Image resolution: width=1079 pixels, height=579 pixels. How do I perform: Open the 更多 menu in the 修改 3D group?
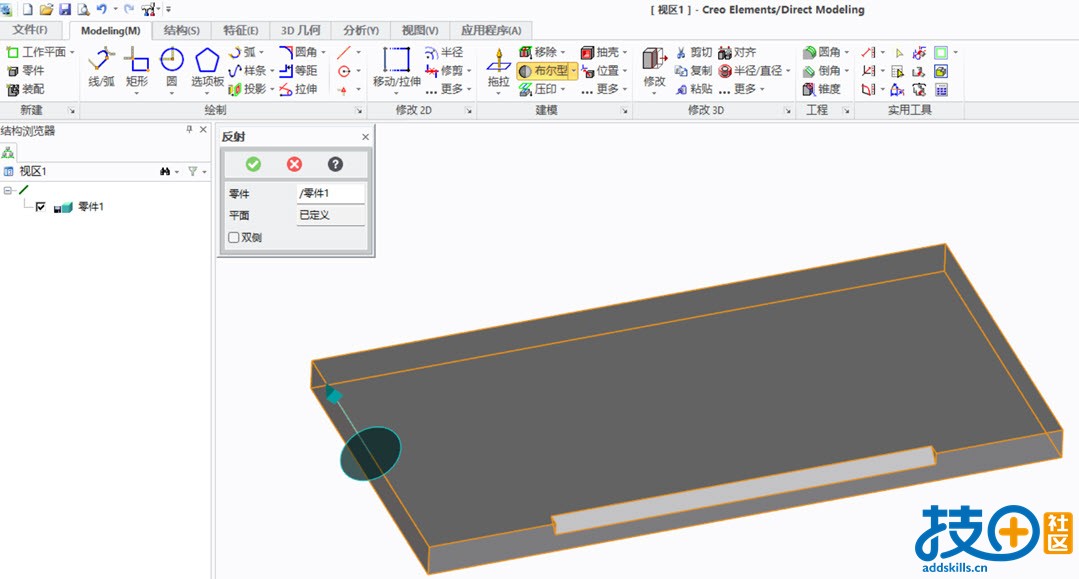pyautogui.click(x=742, y=89)
